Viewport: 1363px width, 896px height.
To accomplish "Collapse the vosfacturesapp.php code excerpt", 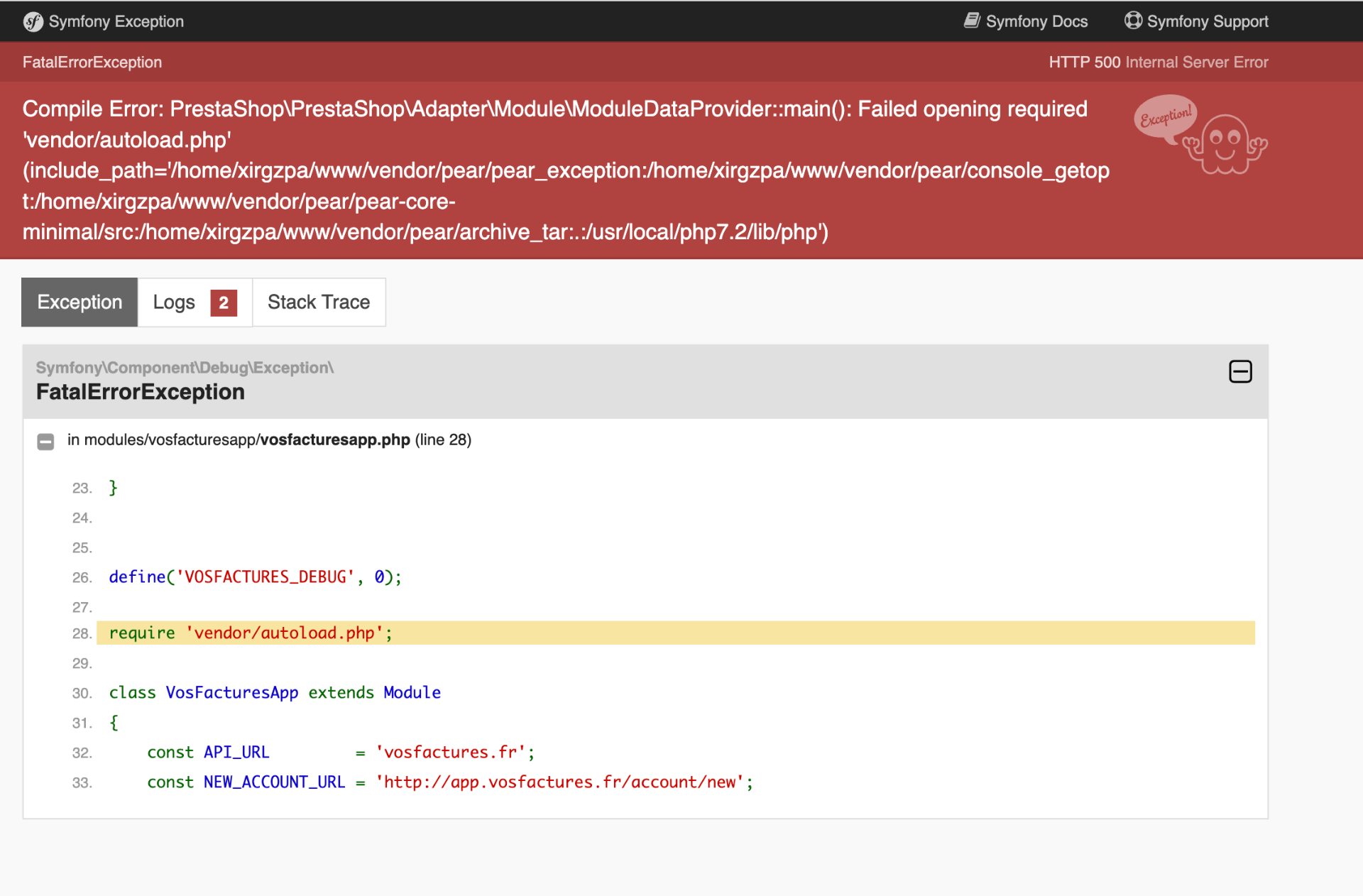I will click(x=45, y=442).
